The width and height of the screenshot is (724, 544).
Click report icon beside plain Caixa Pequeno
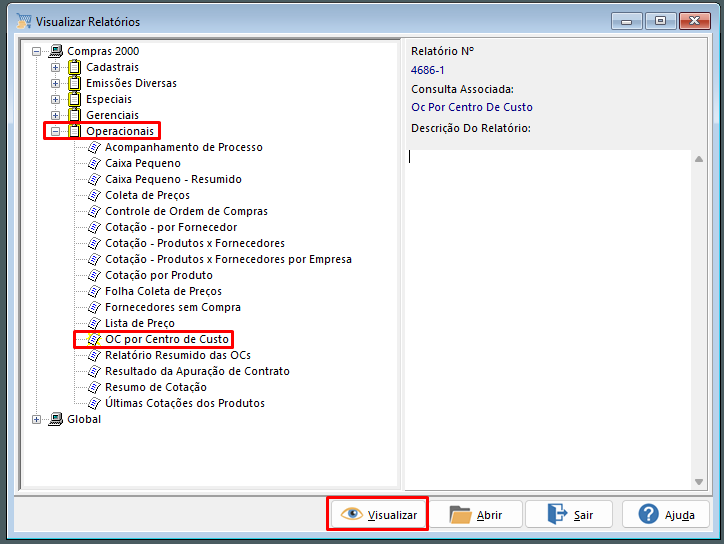(x=94, y=163)
